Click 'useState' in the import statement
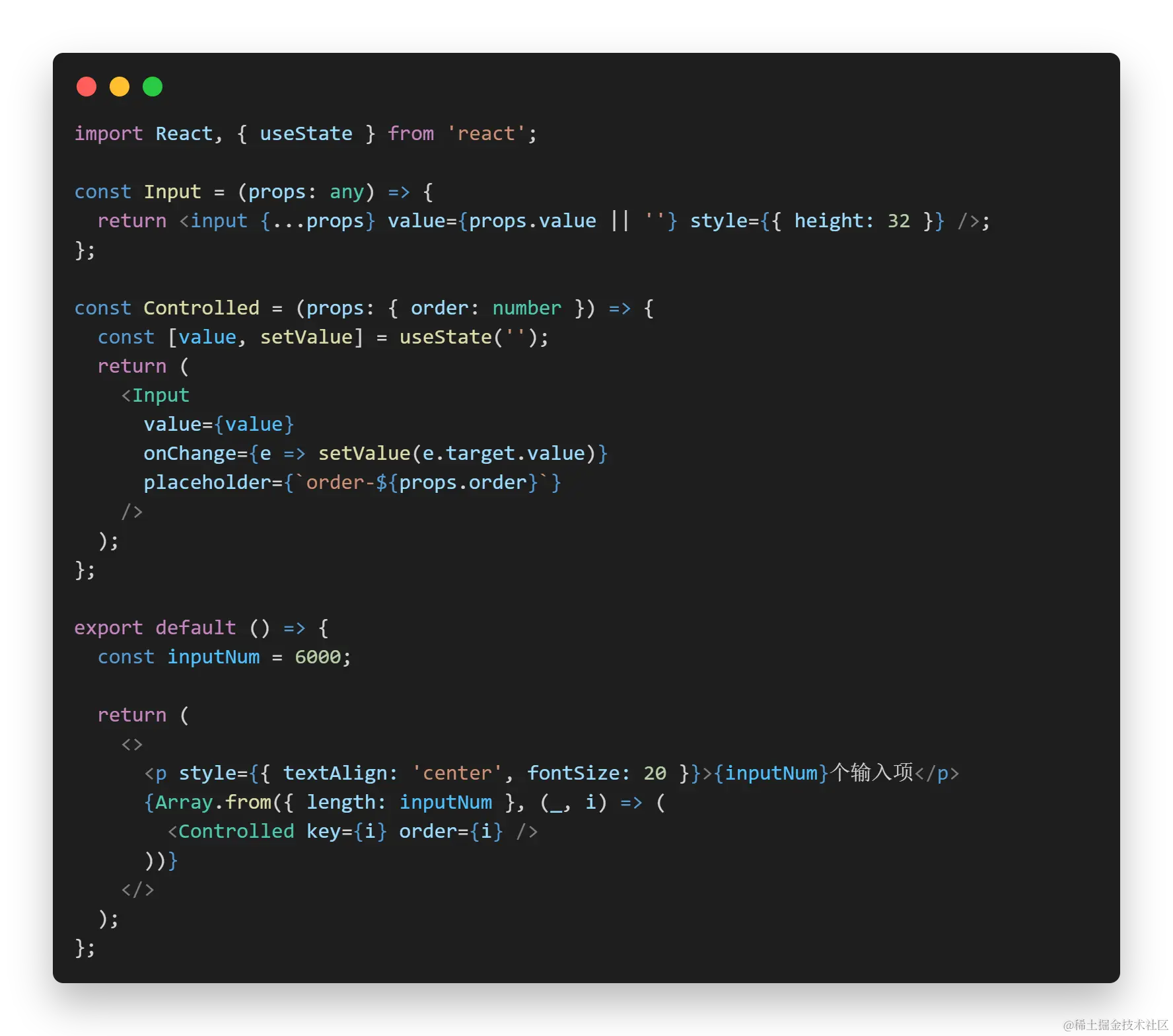 (x=306, y=133)
